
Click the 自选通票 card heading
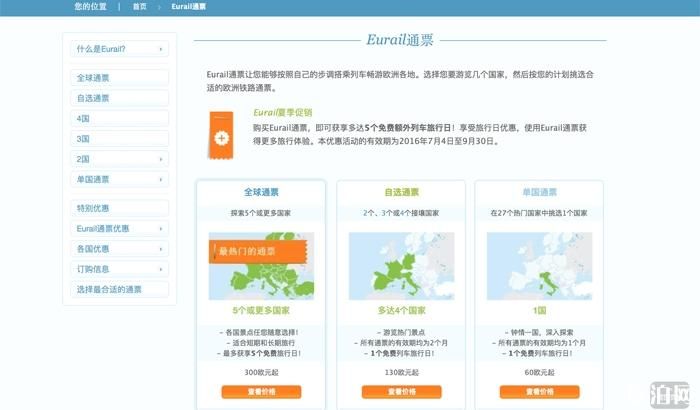pos(402,192)
